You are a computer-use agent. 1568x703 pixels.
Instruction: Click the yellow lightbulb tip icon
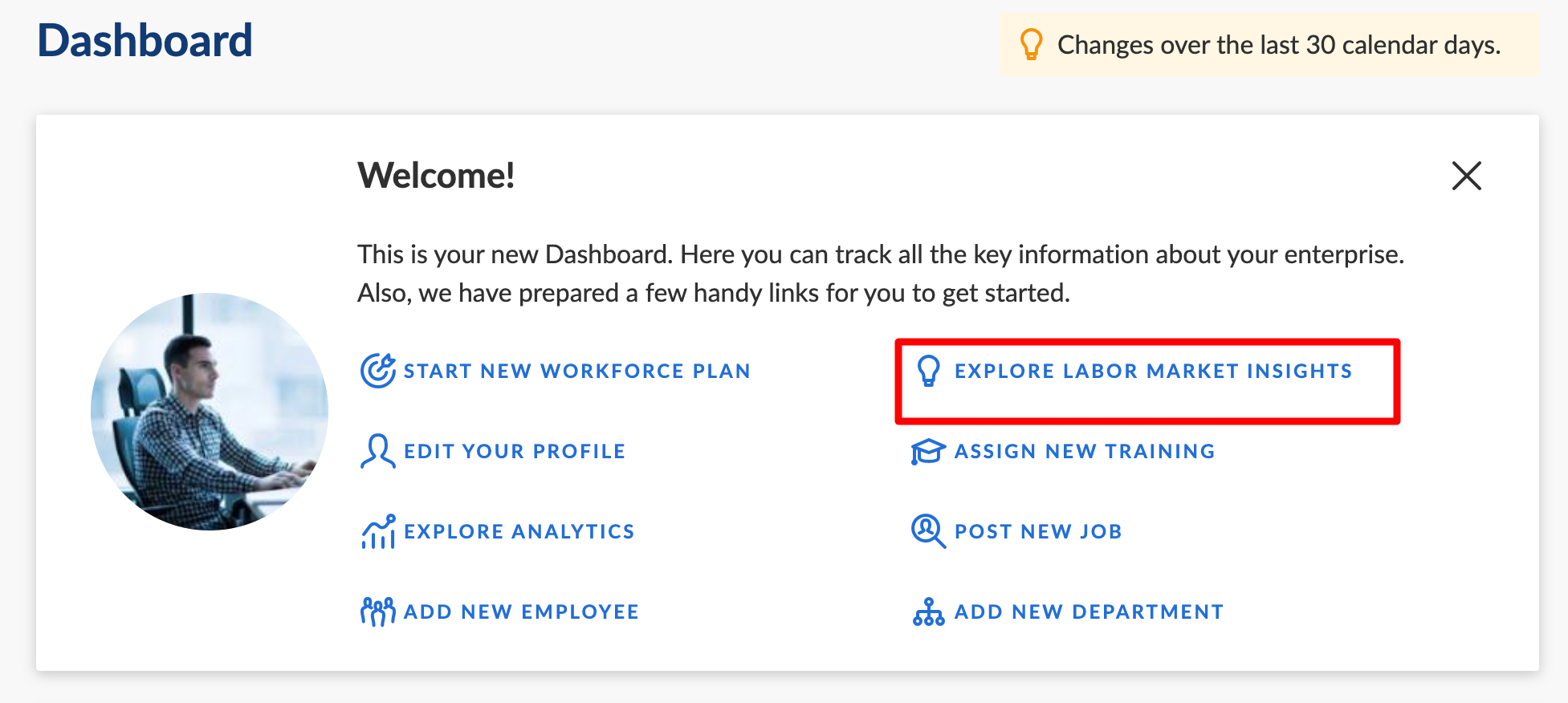pos(1031,45)
